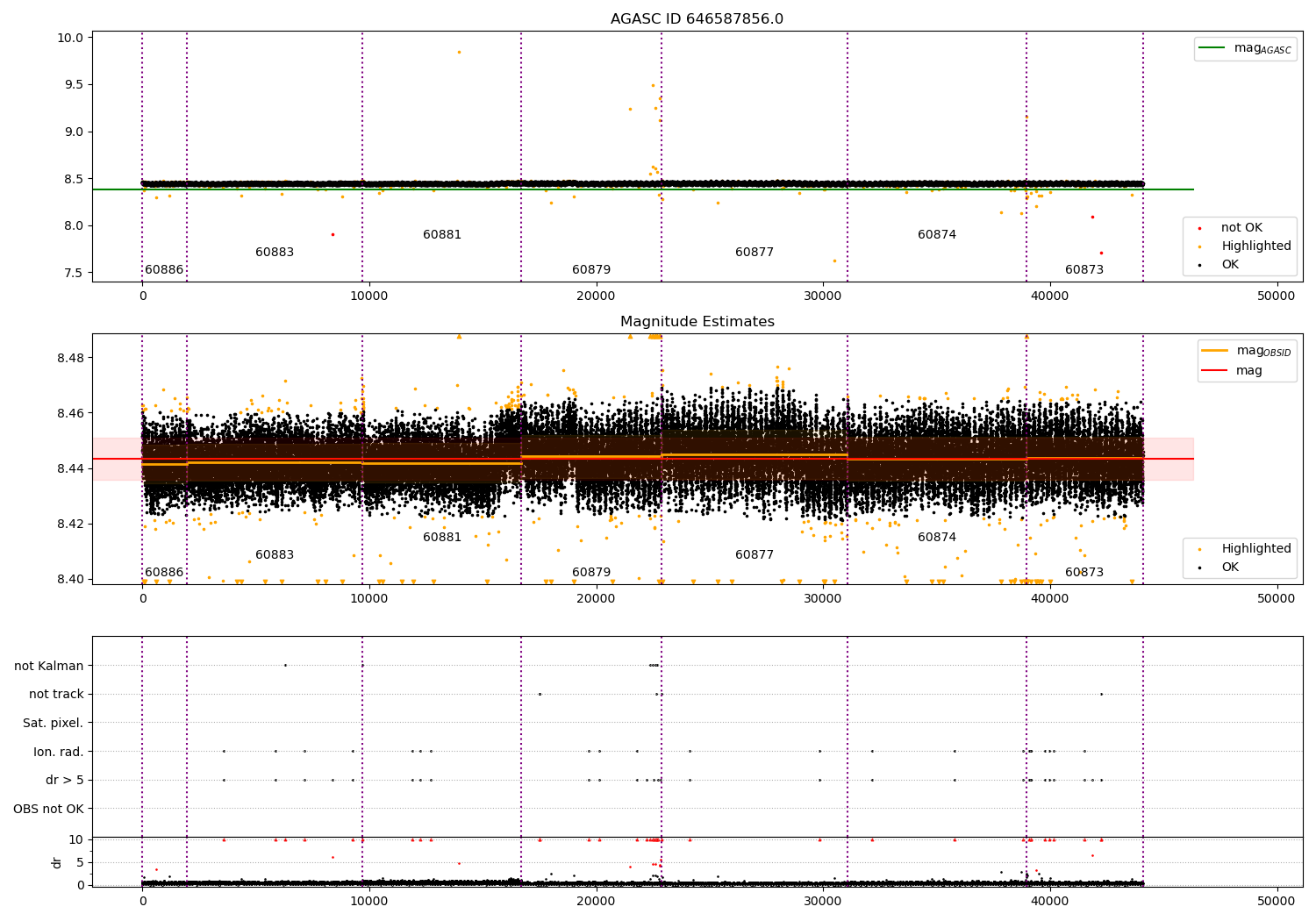Click obsid label 60883 in the Magnitude Estimates plot
The height and width of the screenshot is (921, 1316).
point(275,555)
